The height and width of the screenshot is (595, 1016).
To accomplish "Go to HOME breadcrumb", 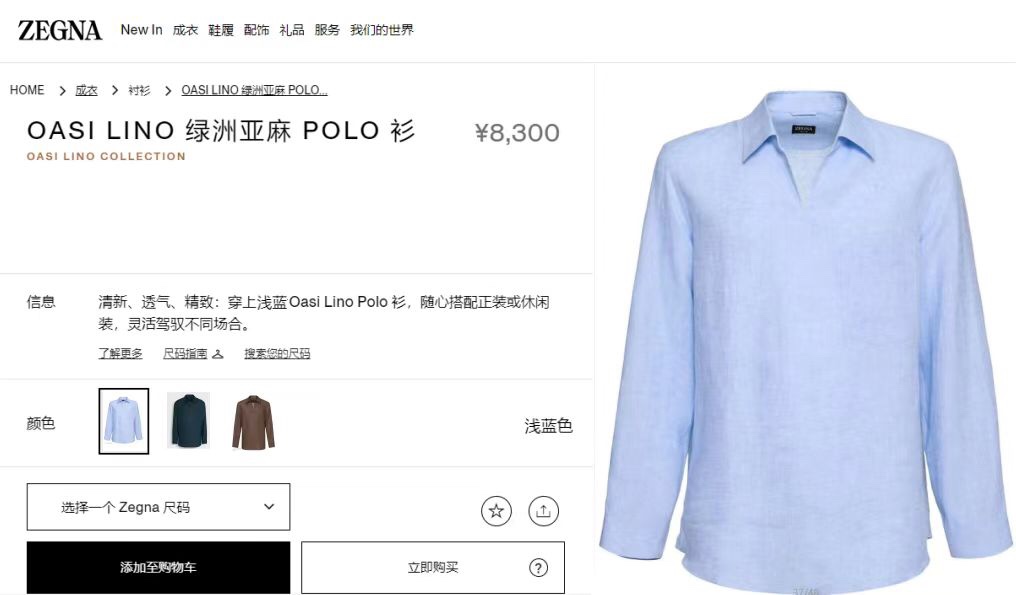I will tap(27, 90).
